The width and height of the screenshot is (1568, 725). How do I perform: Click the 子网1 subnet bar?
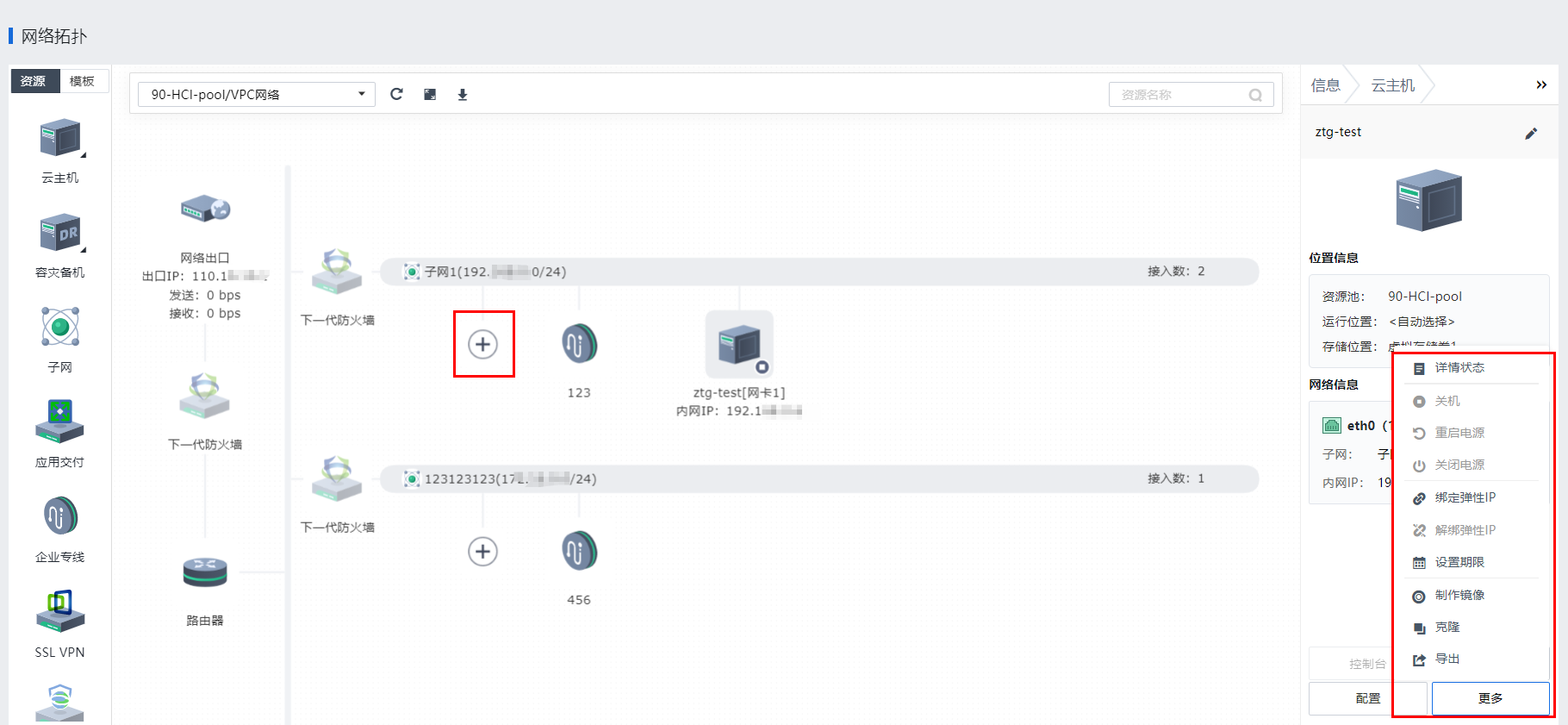coord(818,272)
